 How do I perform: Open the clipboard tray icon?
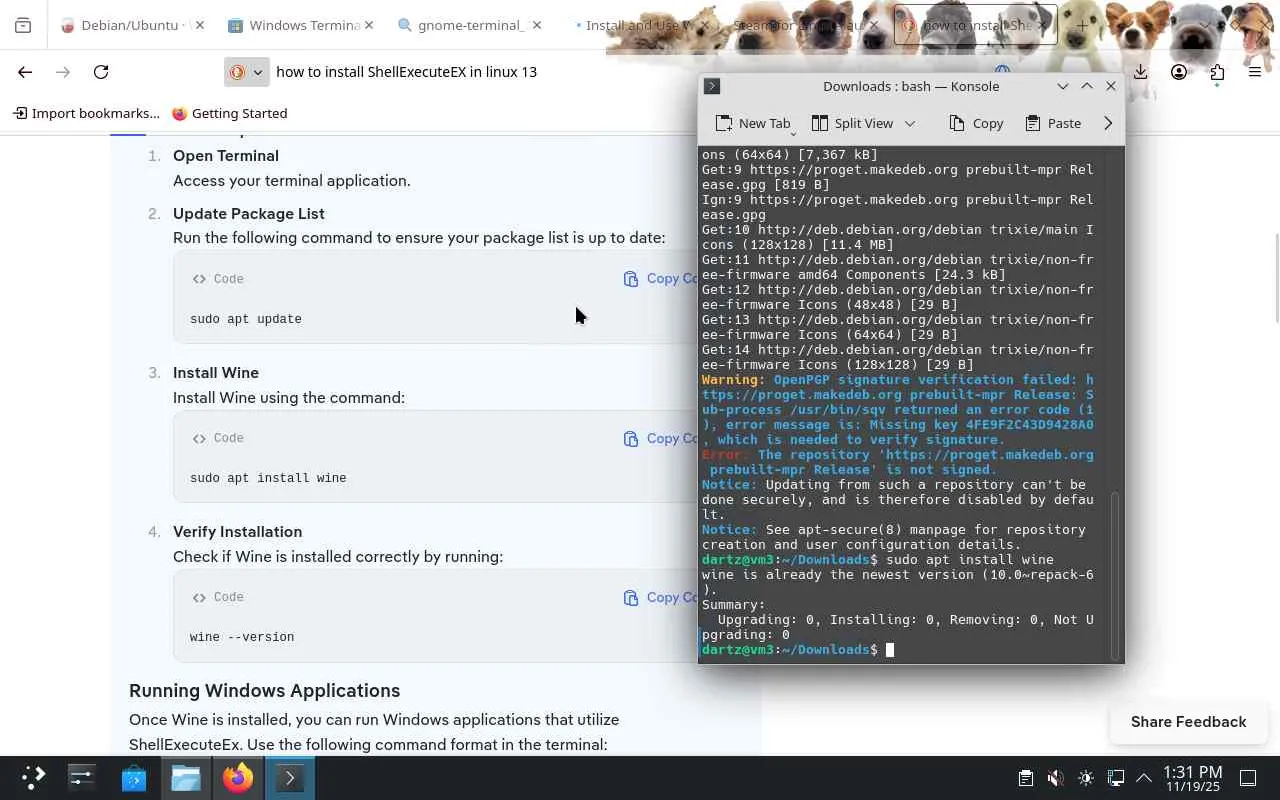pos(1025,778)
